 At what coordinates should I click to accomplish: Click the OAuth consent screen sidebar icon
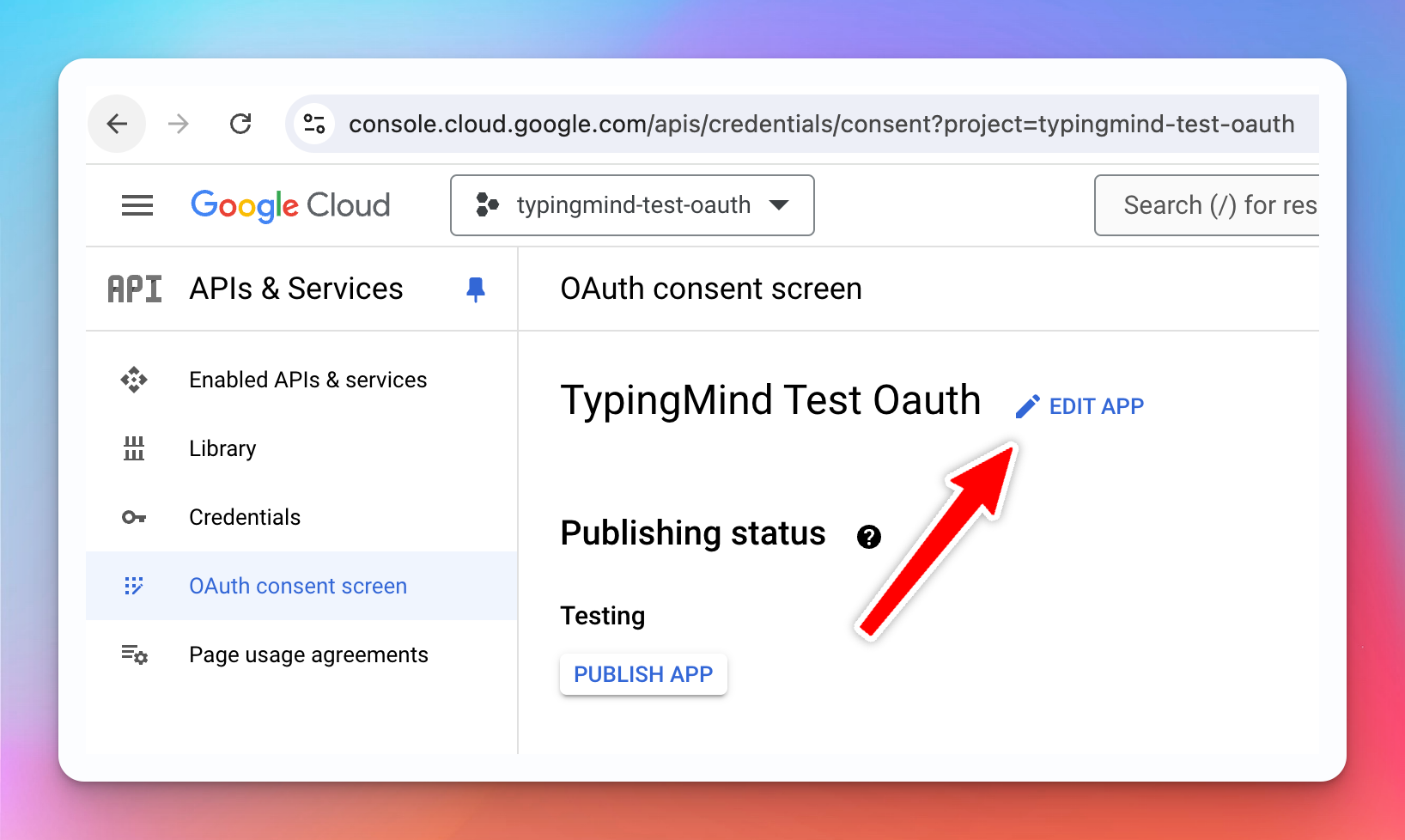134,586
